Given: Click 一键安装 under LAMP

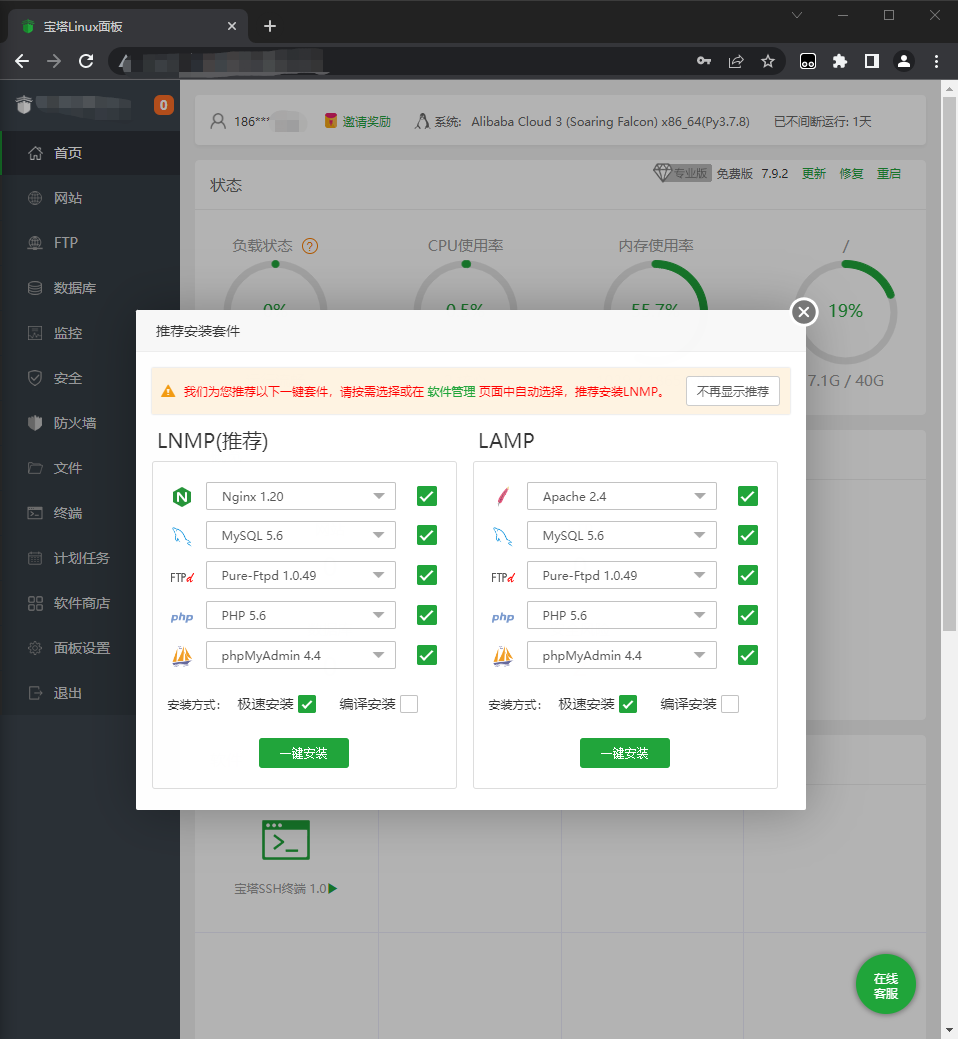Looking at the screenshot, I should (x=625, y=753).
